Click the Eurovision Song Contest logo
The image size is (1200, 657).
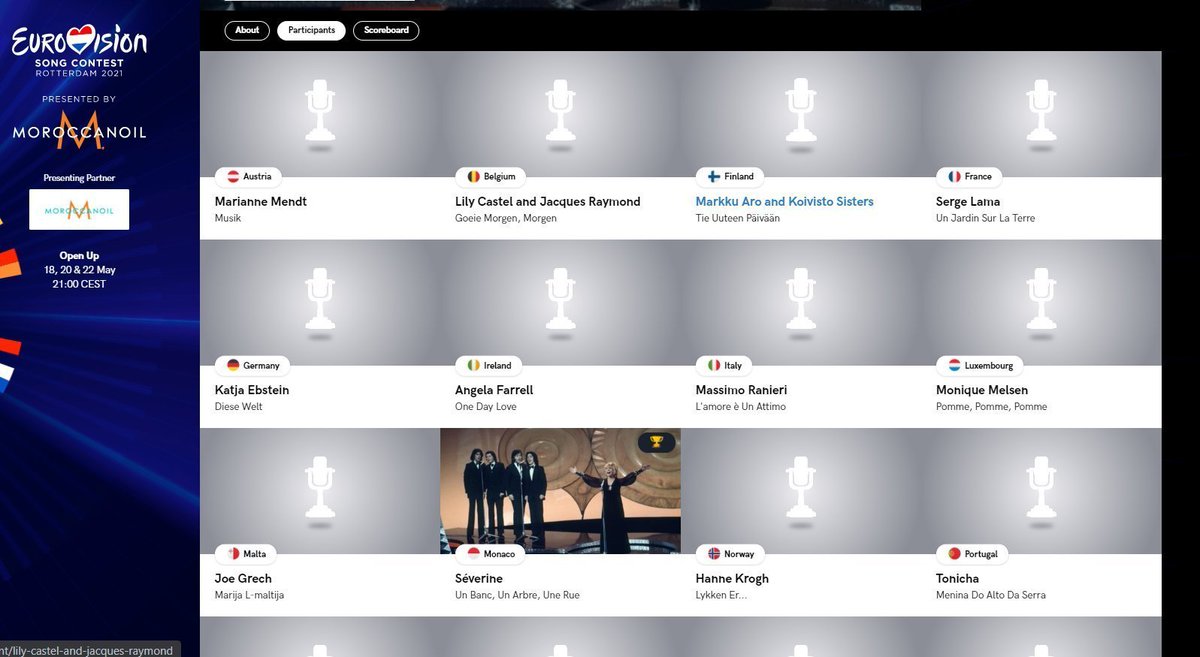click(79, 52)
